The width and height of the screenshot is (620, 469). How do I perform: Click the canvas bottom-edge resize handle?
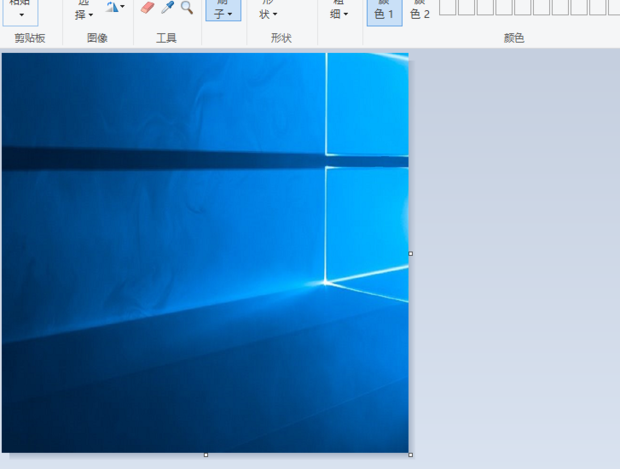[x=206, y=455]
